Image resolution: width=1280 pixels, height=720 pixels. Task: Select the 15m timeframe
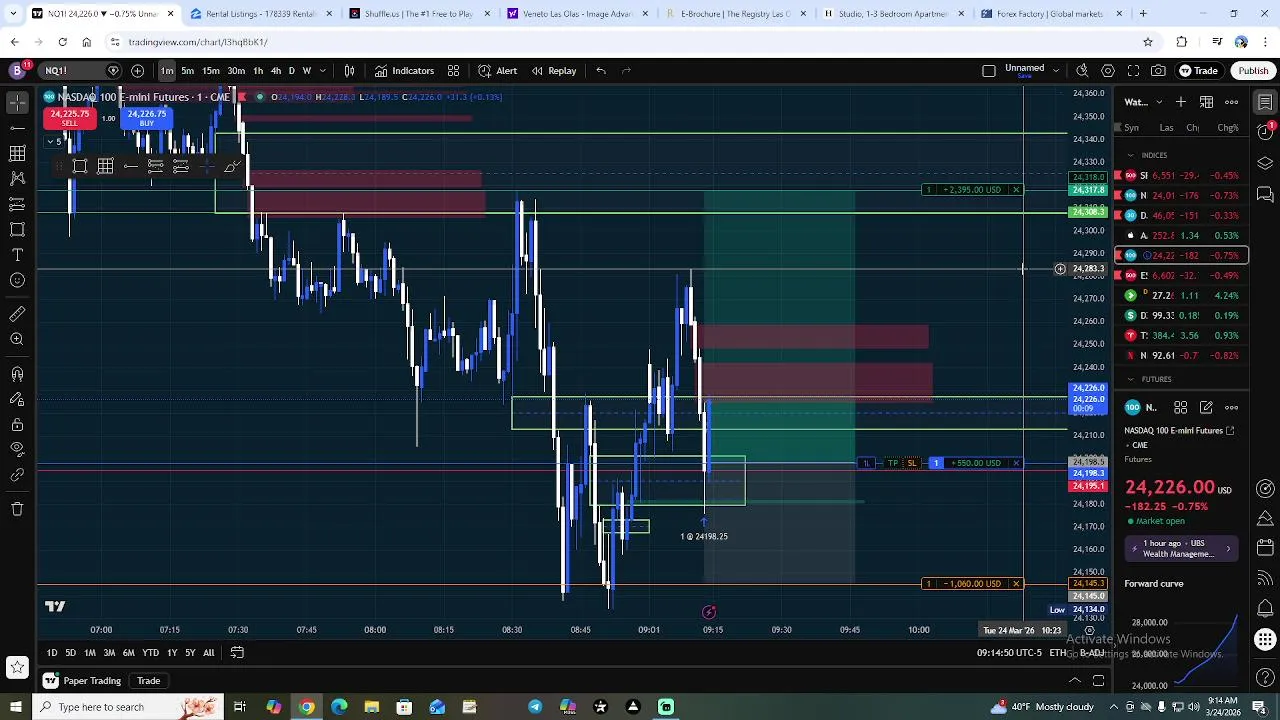point(211,71)
